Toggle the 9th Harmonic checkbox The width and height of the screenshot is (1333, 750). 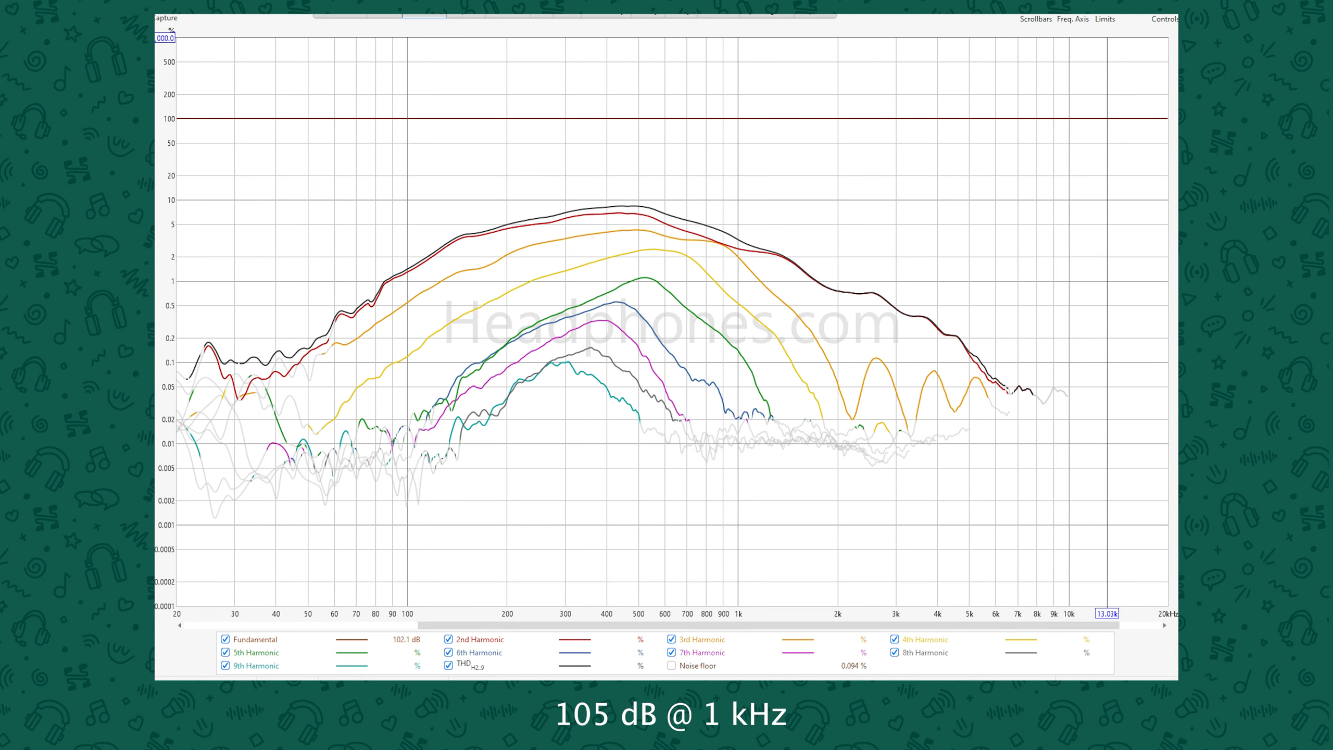click(x=225, y=666)
